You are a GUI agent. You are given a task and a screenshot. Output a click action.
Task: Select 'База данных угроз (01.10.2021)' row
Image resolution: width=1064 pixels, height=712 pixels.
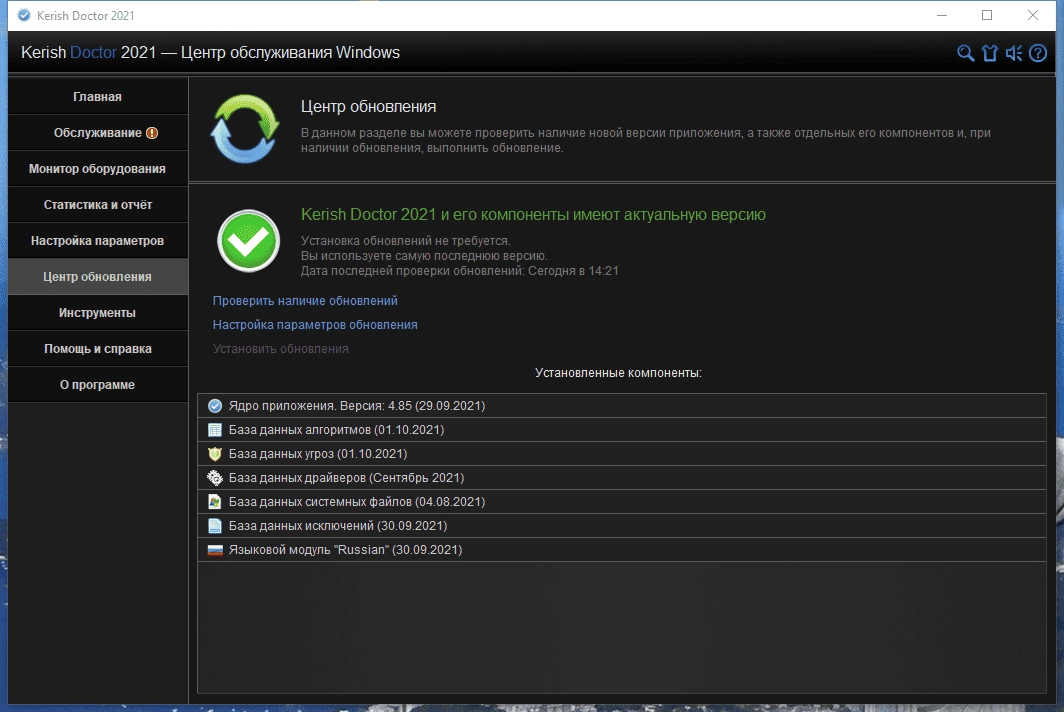[x=622, y=454]
